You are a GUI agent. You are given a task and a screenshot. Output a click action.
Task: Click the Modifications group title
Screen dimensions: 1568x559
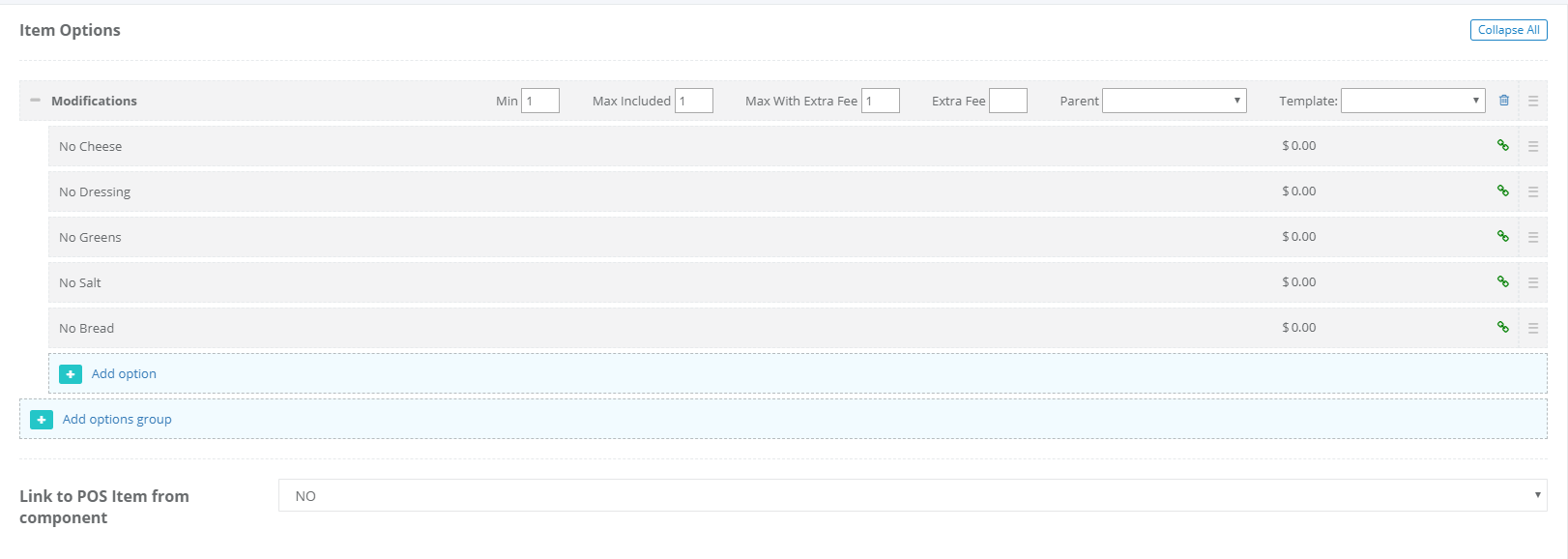point(94,101)
